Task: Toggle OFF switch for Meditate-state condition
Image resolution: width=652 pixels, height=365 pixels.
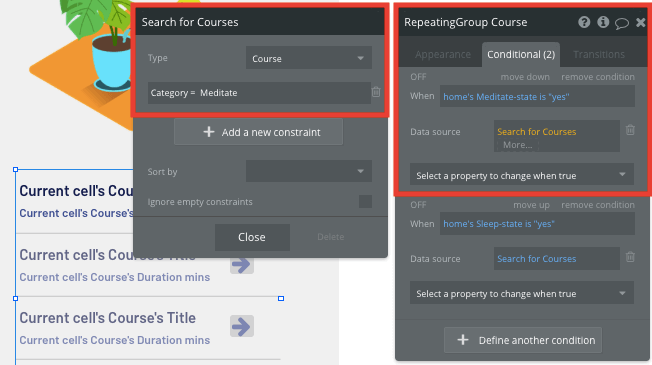Action: click(x=418, y=77)
